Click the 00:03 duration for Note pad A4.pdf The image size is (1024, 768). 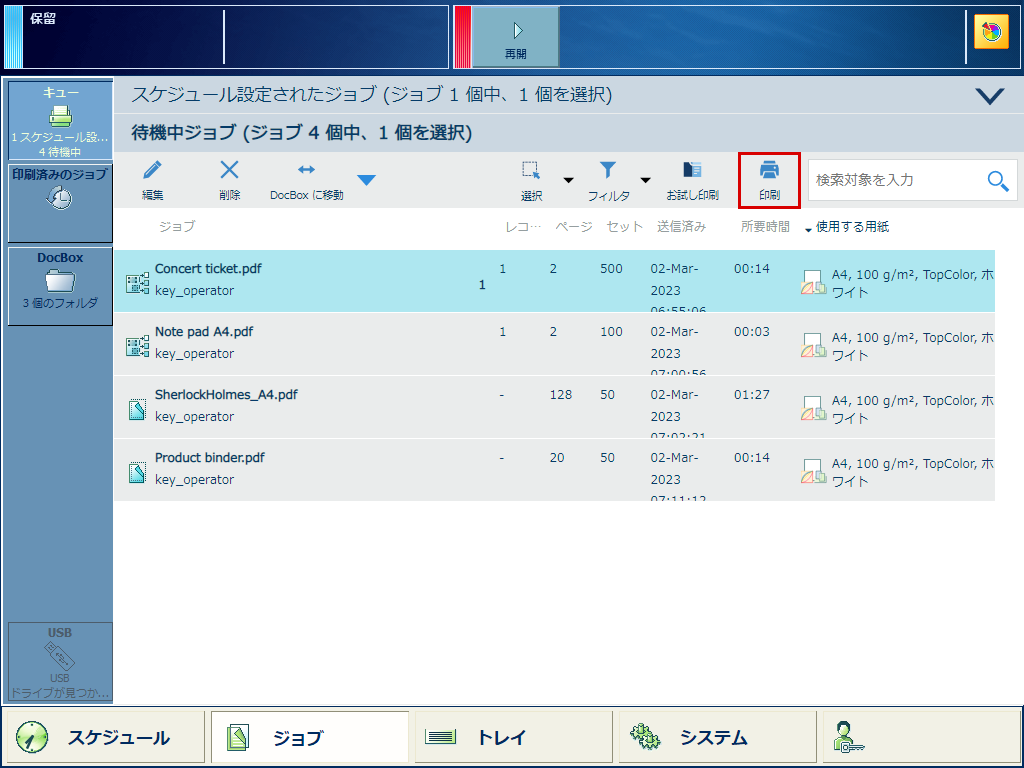click(752, 332)
